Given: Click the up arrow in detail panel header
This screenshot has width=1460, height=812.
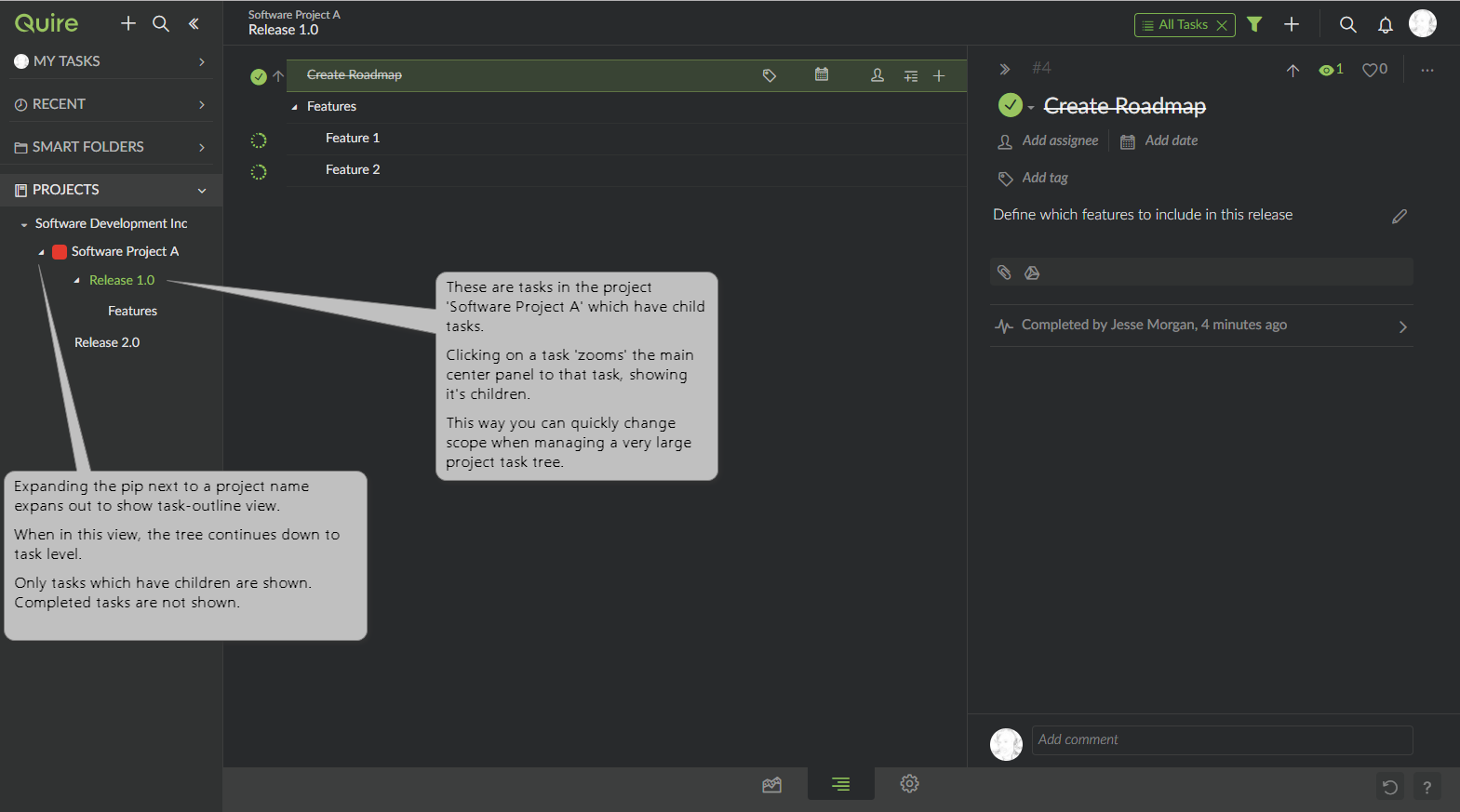Looking at the screenshot, I should click(x=1293, y=70).
